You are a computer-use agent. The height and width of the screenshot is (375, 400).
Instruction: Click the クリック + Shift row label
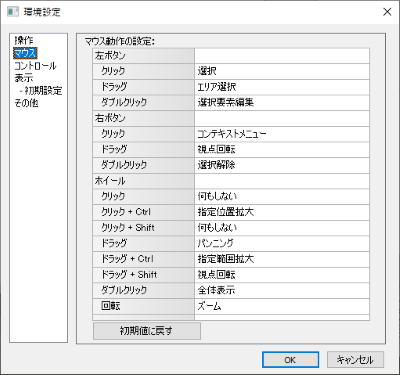coord(128,228)
